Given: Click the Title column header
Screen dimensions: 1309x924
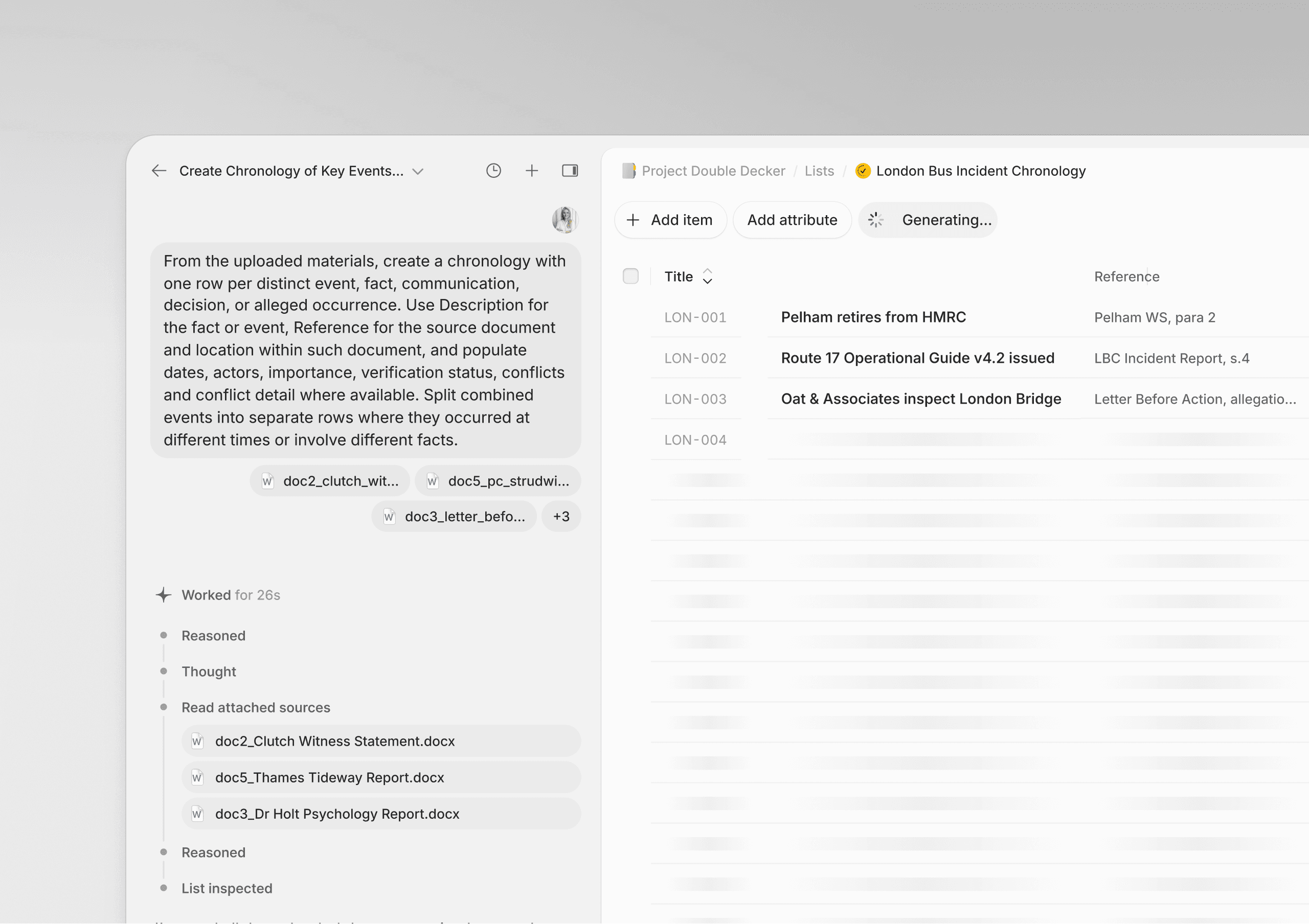Looking at the screenshot, I should click(x=679, y=277).
